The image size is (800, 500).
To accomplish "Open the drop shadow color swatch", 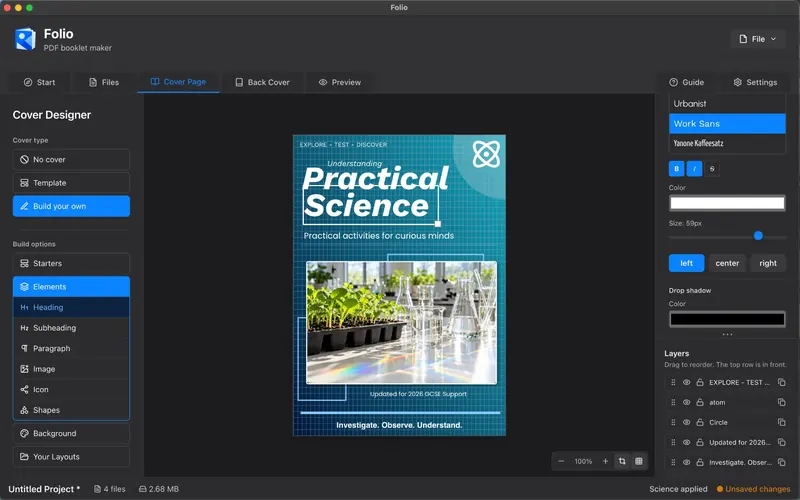I will (x=727, y=319).
